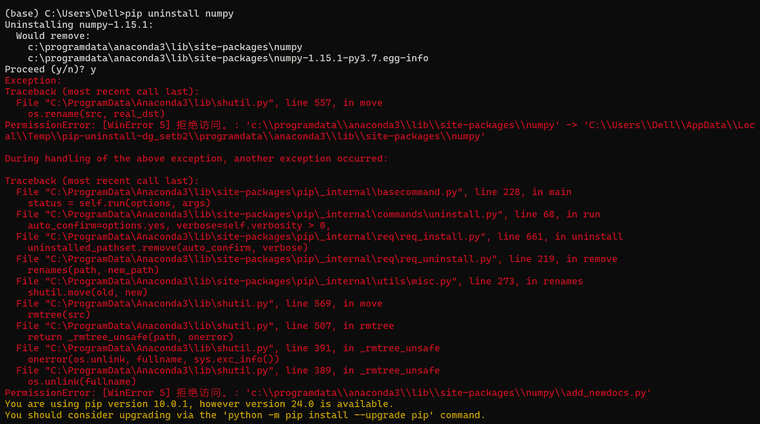
Task: Click the 'os.unlink(fullname)' line
Action: [82, 381]
